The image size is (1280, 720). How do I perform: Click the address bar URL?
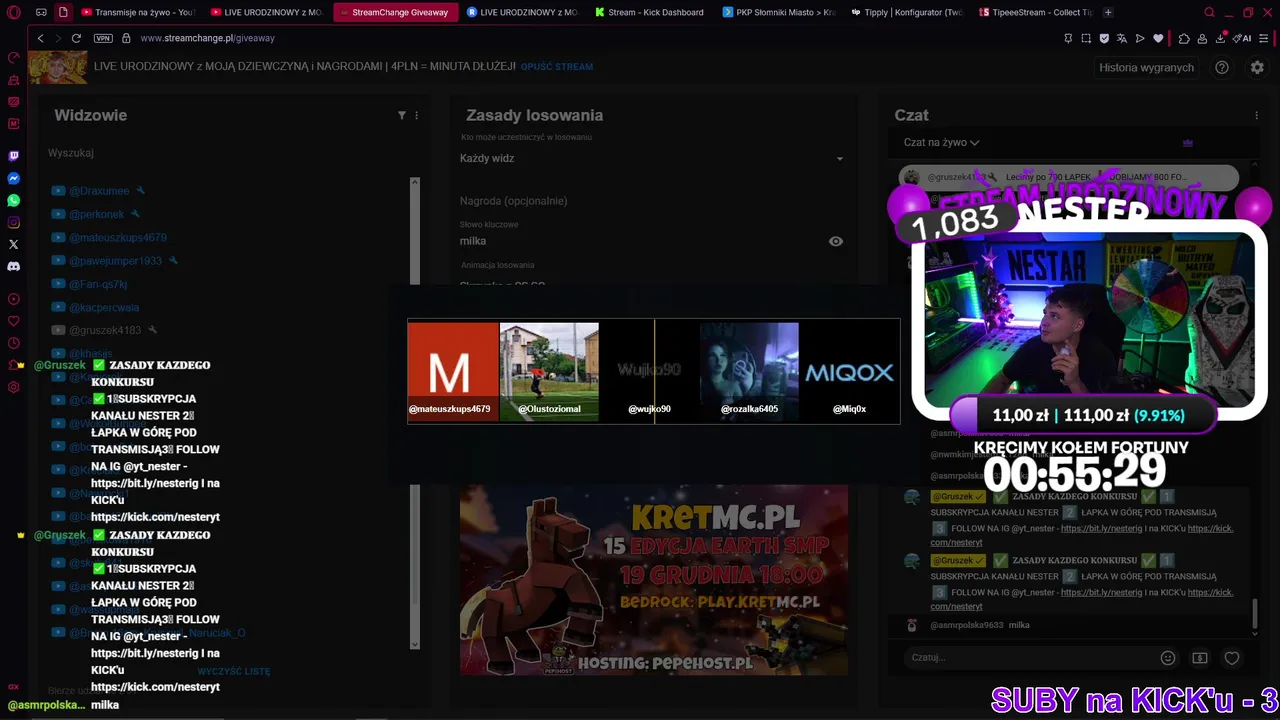[x=207, y=38]
